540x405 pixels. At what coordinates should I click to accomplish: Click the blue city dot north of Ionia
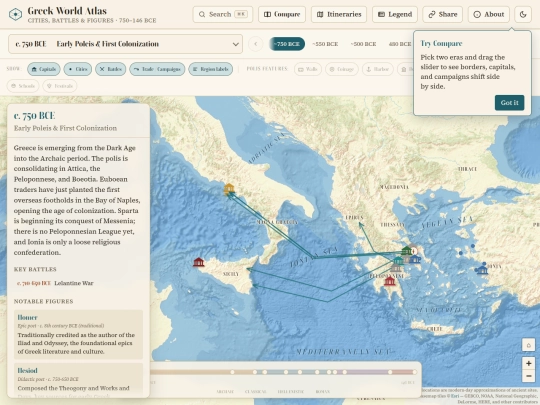[473, 246]
